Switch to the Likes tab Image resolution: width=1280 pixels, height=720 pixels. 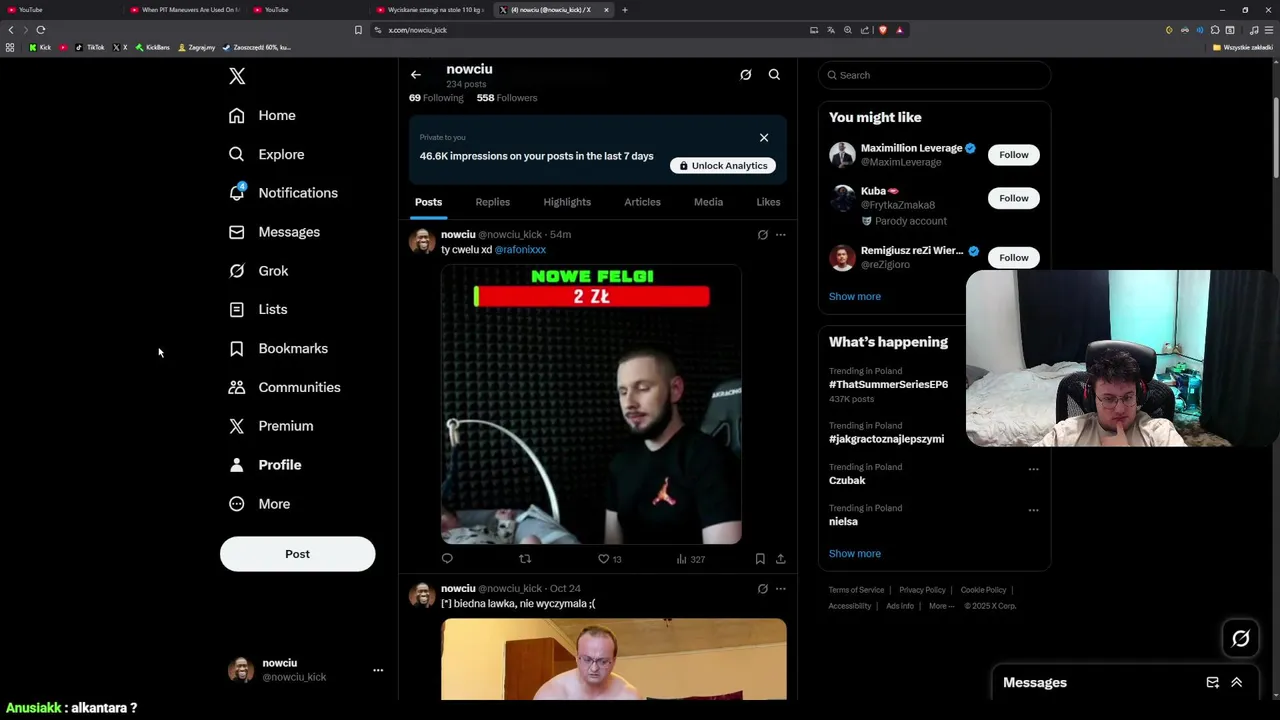[x=768, y=202]
